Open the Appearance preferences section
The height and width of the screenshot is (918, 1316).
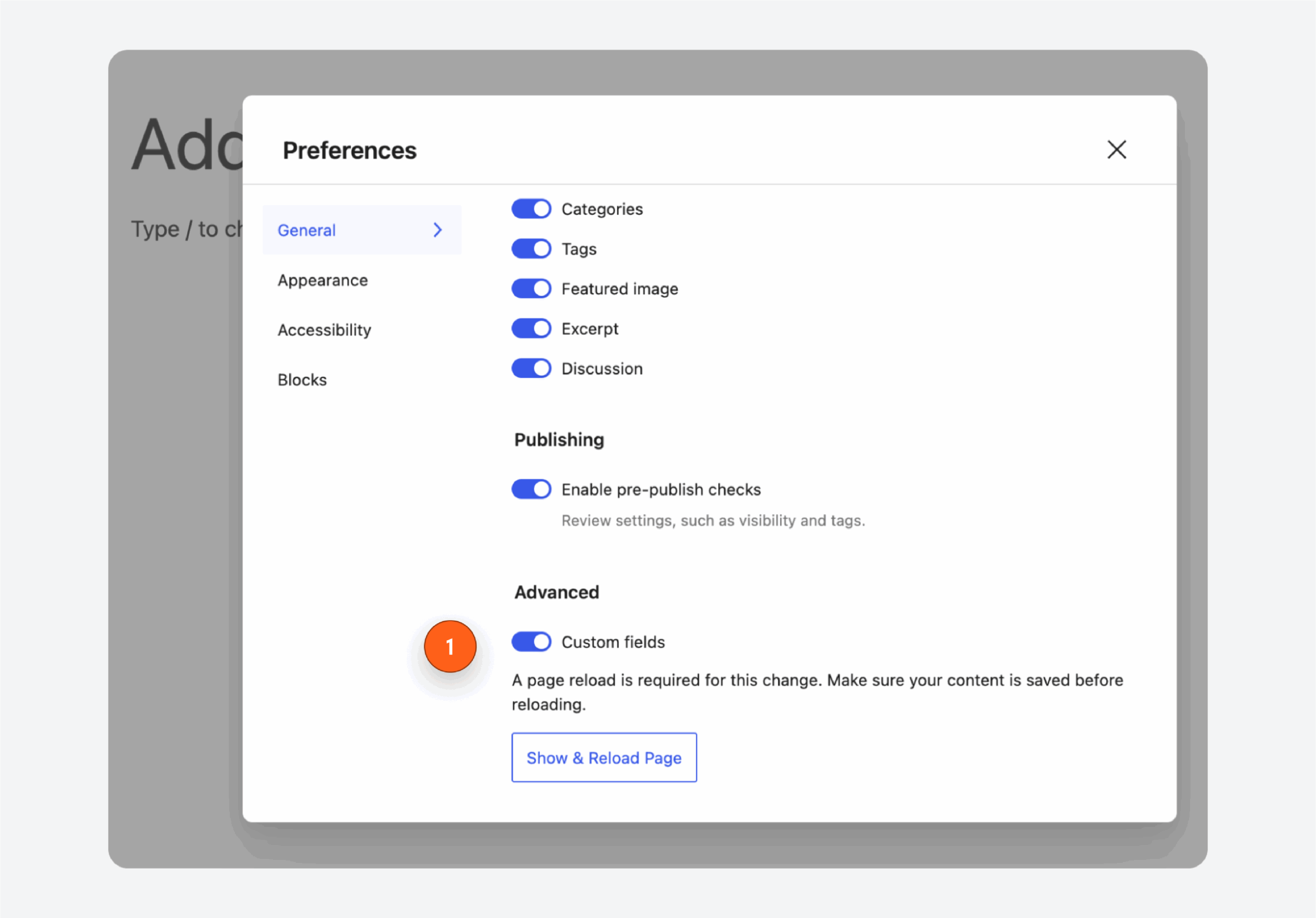click(323, 280)
